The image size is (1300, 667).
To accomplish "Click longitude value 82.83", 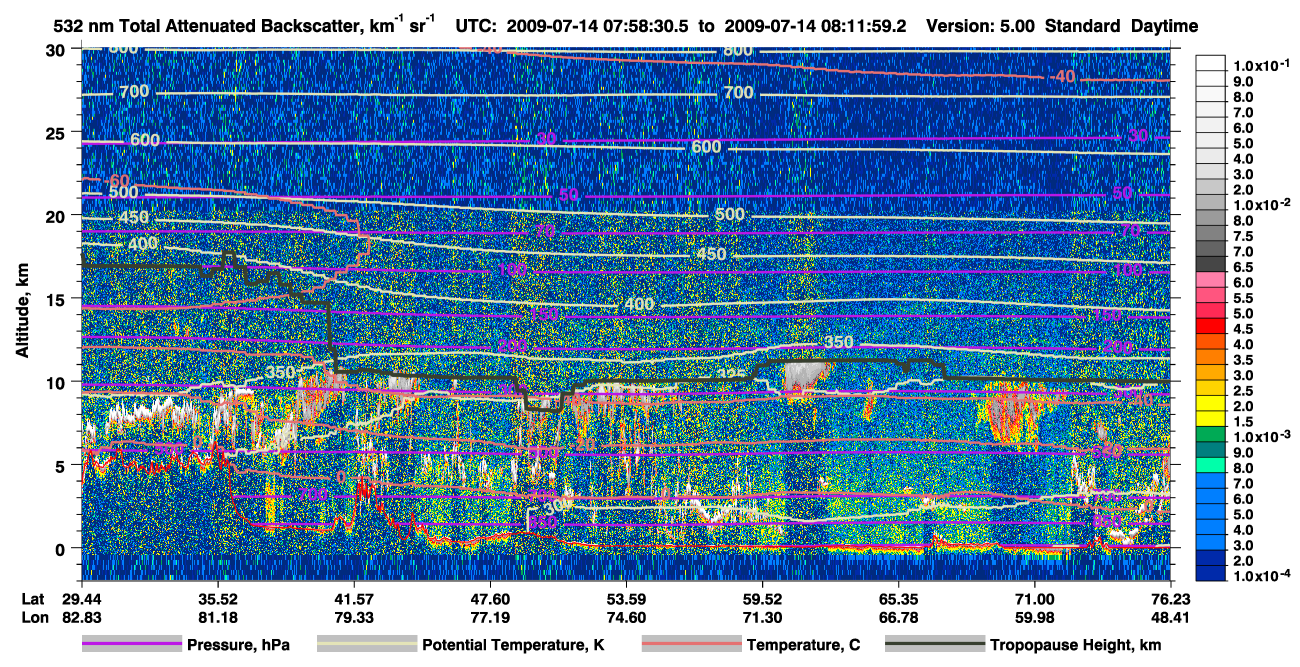I will [x=81, y=617].
